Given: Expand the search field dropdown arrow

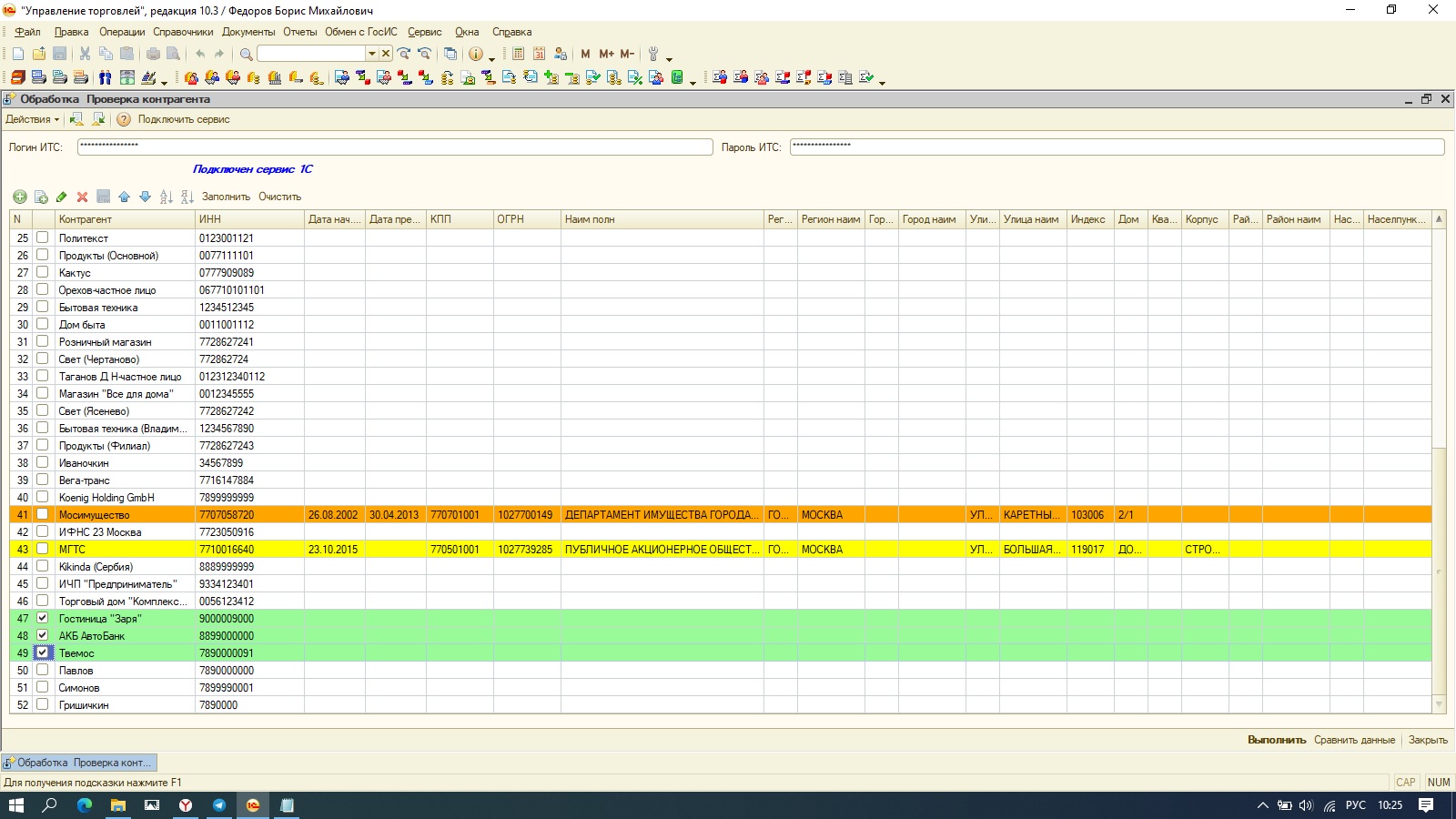Looking at the screenshot, I should click(x=371, y=54).
